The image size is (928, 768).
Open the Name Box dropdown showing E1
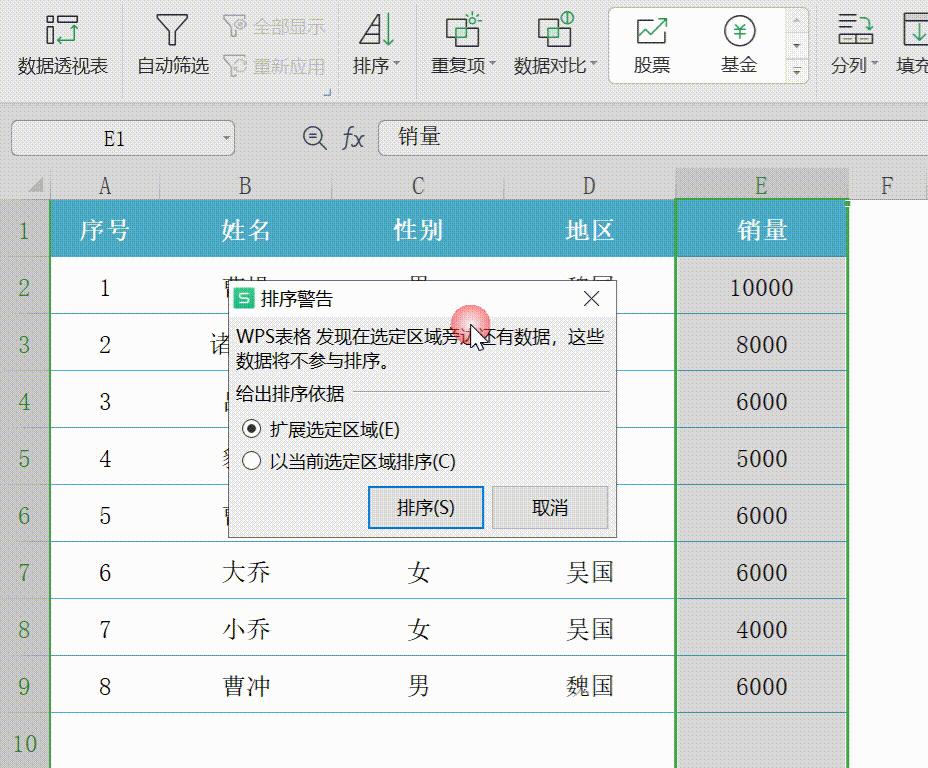(225, 138)
